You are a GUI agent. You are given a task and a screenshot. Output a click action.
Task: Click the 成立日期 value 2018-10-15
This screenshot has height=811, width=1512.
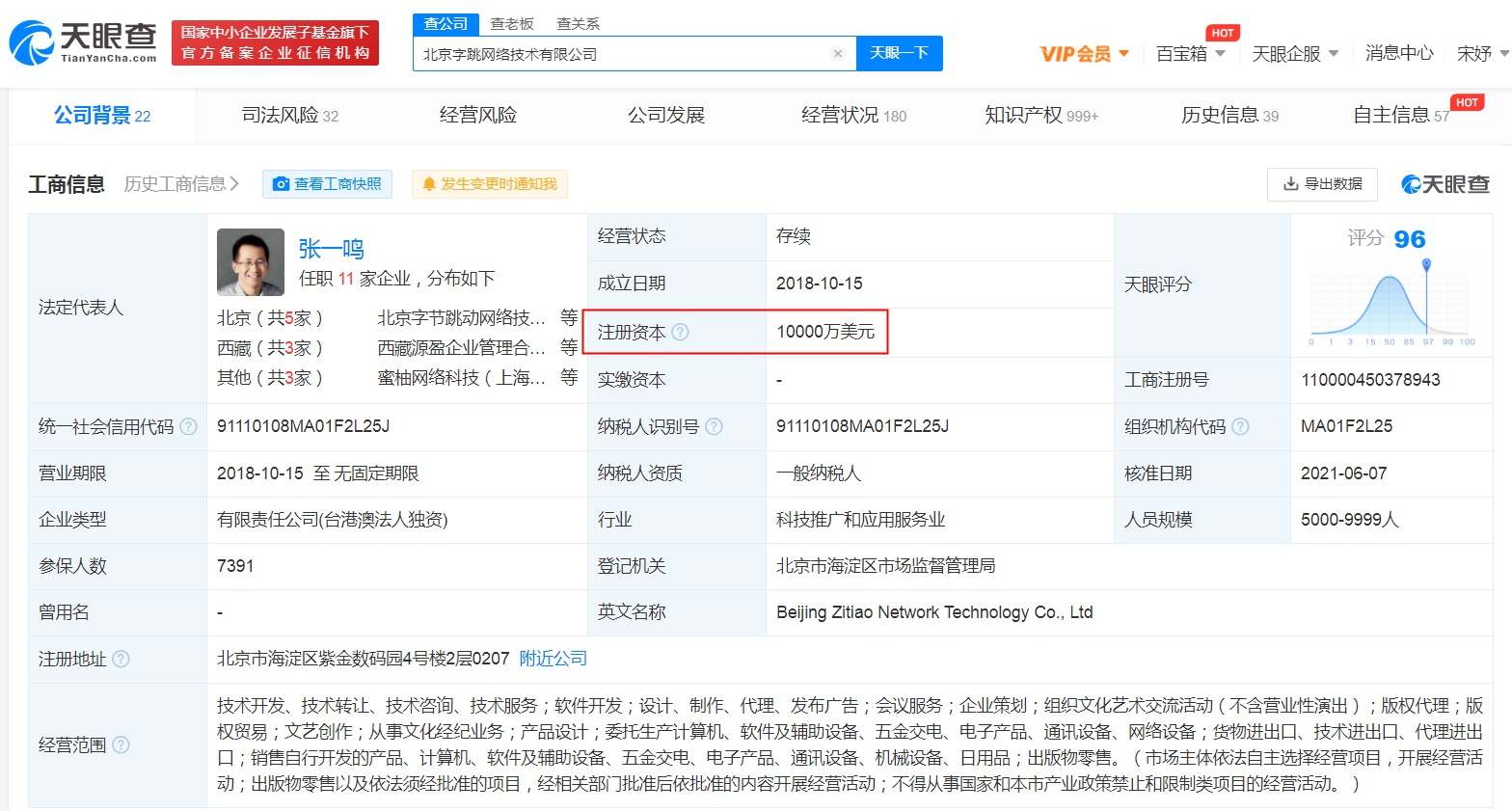820,284
